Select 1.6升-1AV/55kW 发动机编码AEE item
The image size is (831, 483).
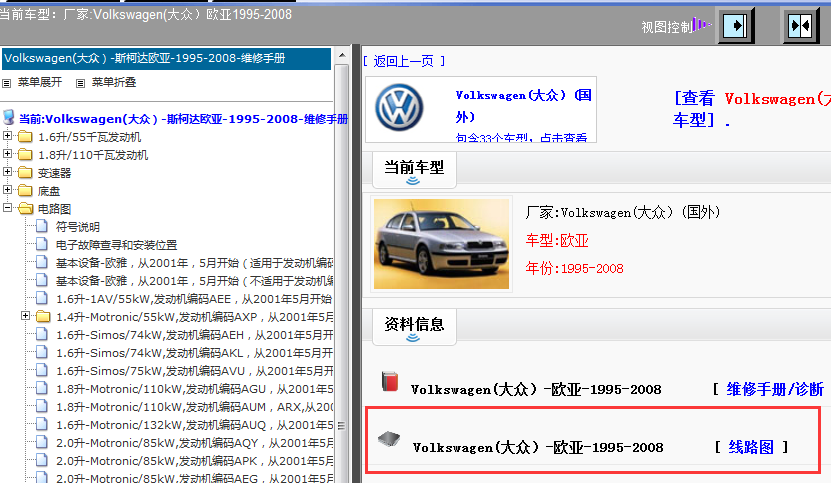click(194, 299)
